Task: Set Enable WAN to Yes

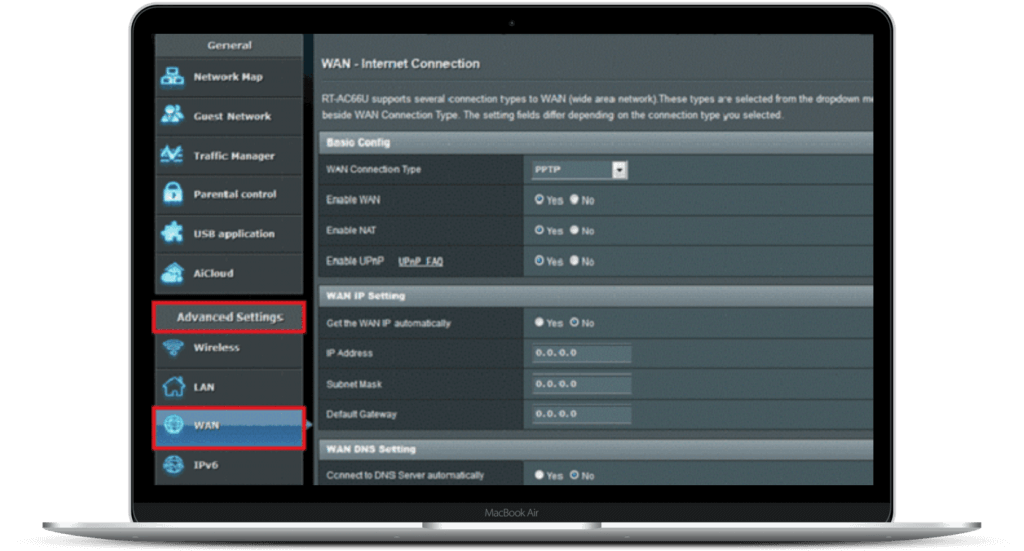Action: click(x=539, y=200)
